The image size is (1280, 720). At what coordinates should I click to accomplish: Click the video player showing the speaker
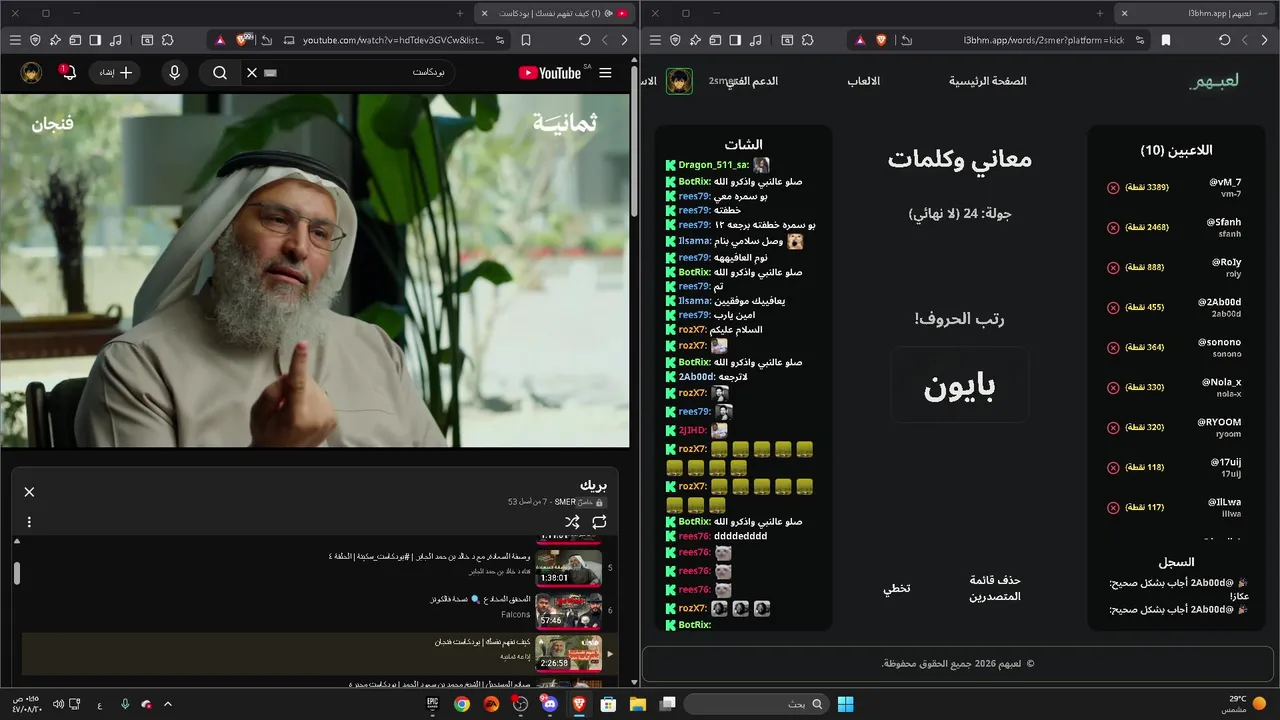[x=315, y=270]
